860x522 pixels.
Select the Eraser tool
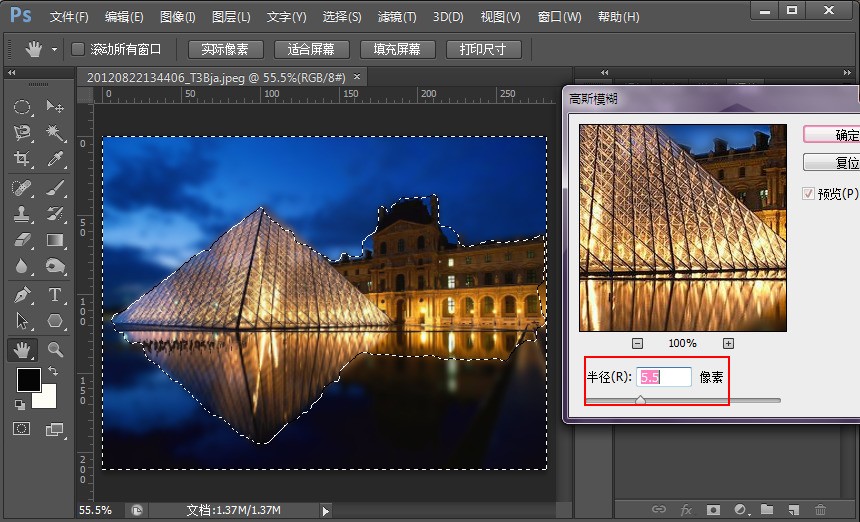tap(22, 240)
